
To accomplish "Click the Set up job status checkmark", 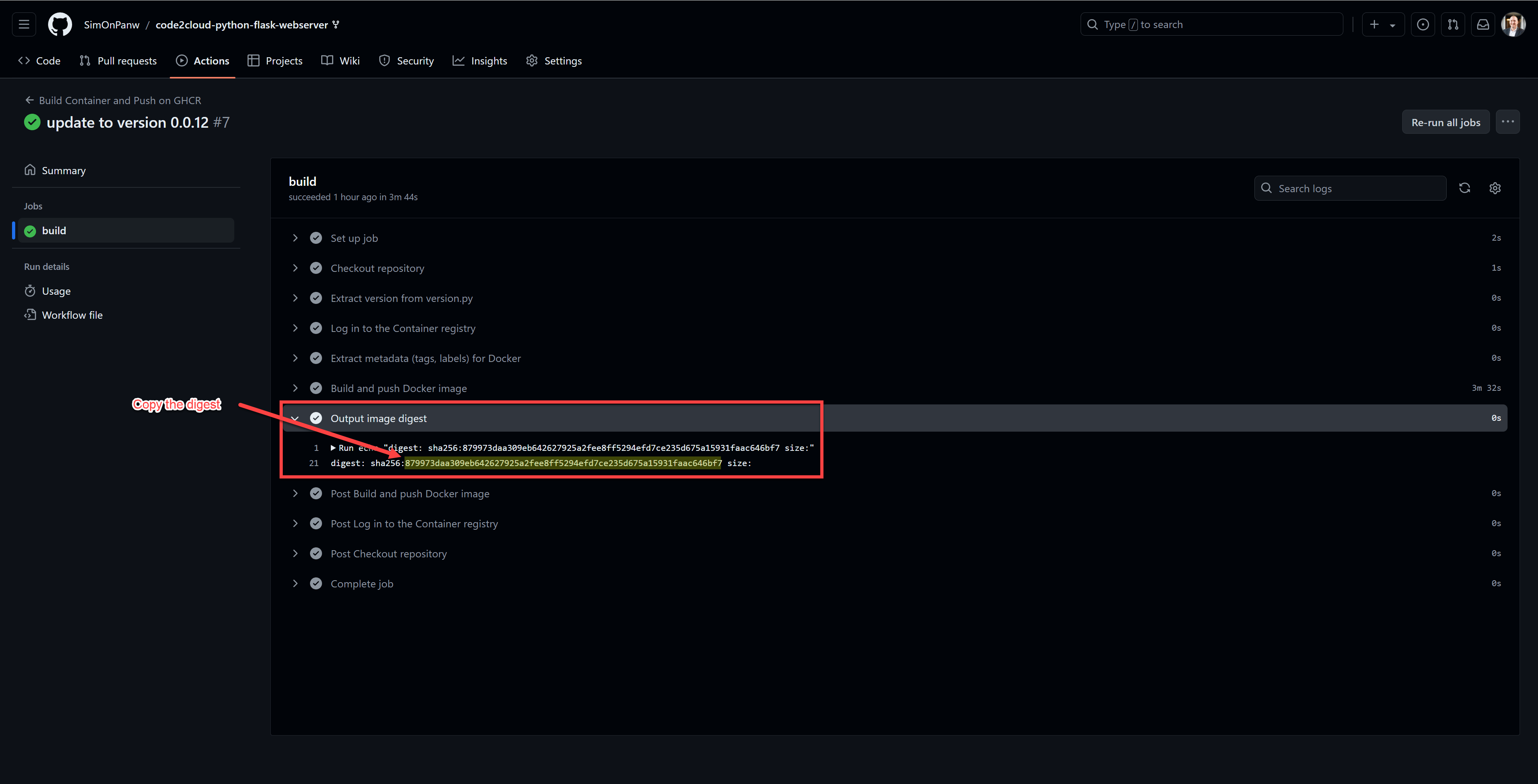I will click(316, 238).
